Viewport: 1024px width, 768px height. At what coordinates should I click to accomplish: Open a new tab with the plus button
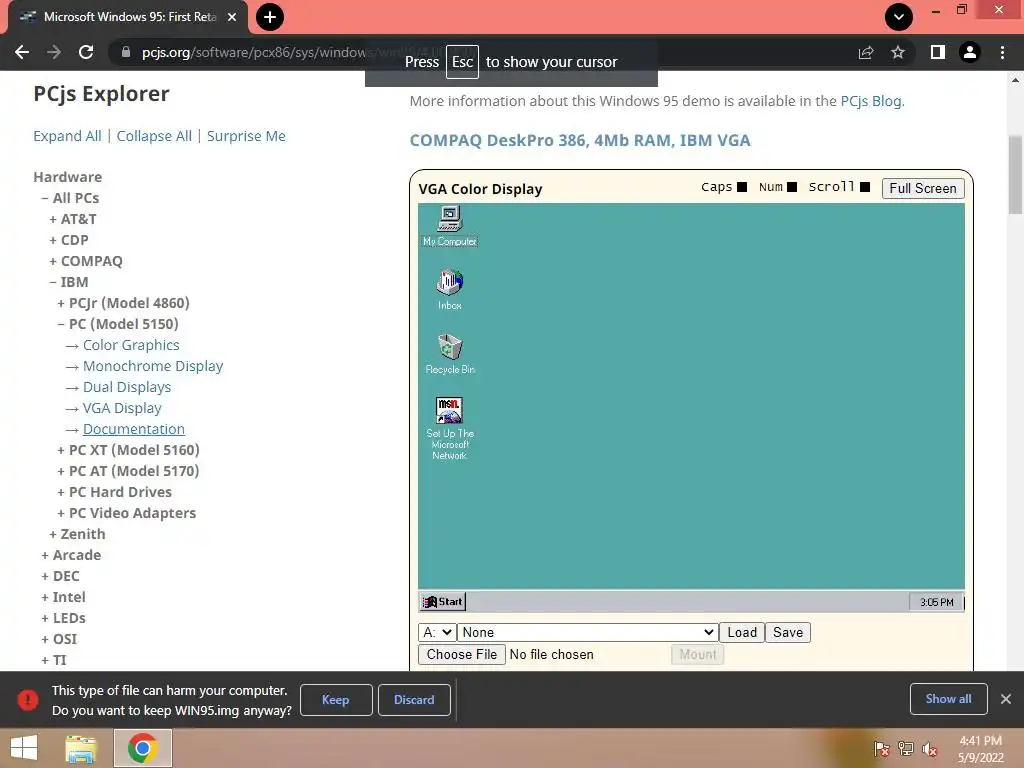coord(270,17)
